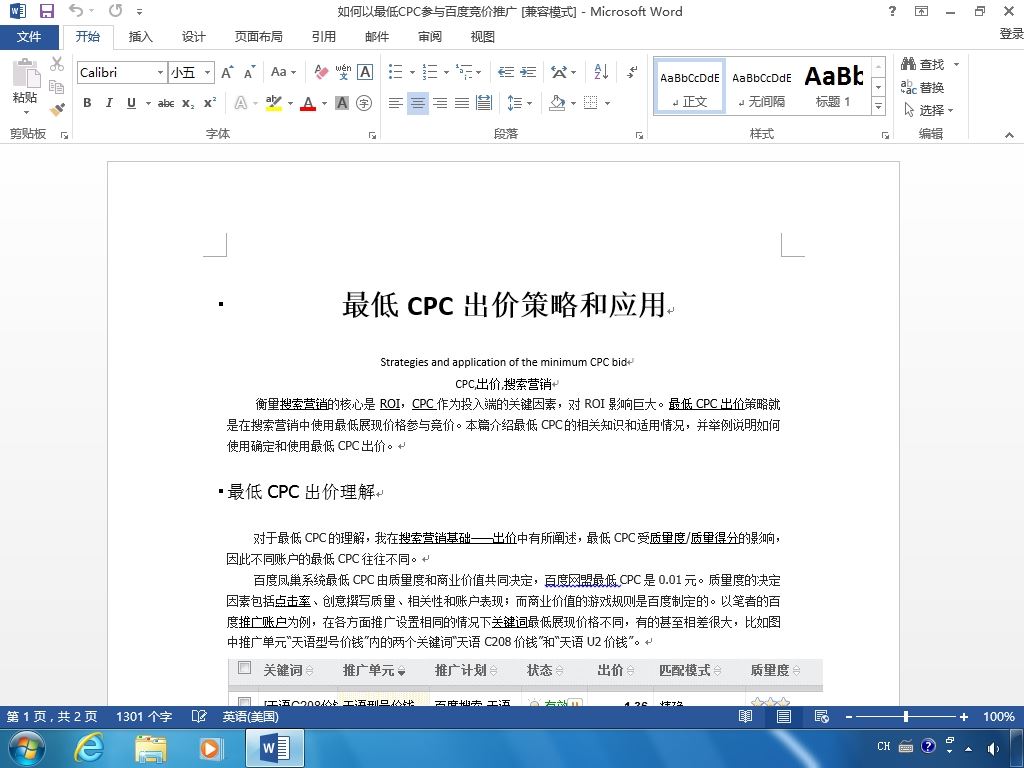Undo the last action
This screenshot has height=768, width=1024.
(x=76, y=10)
